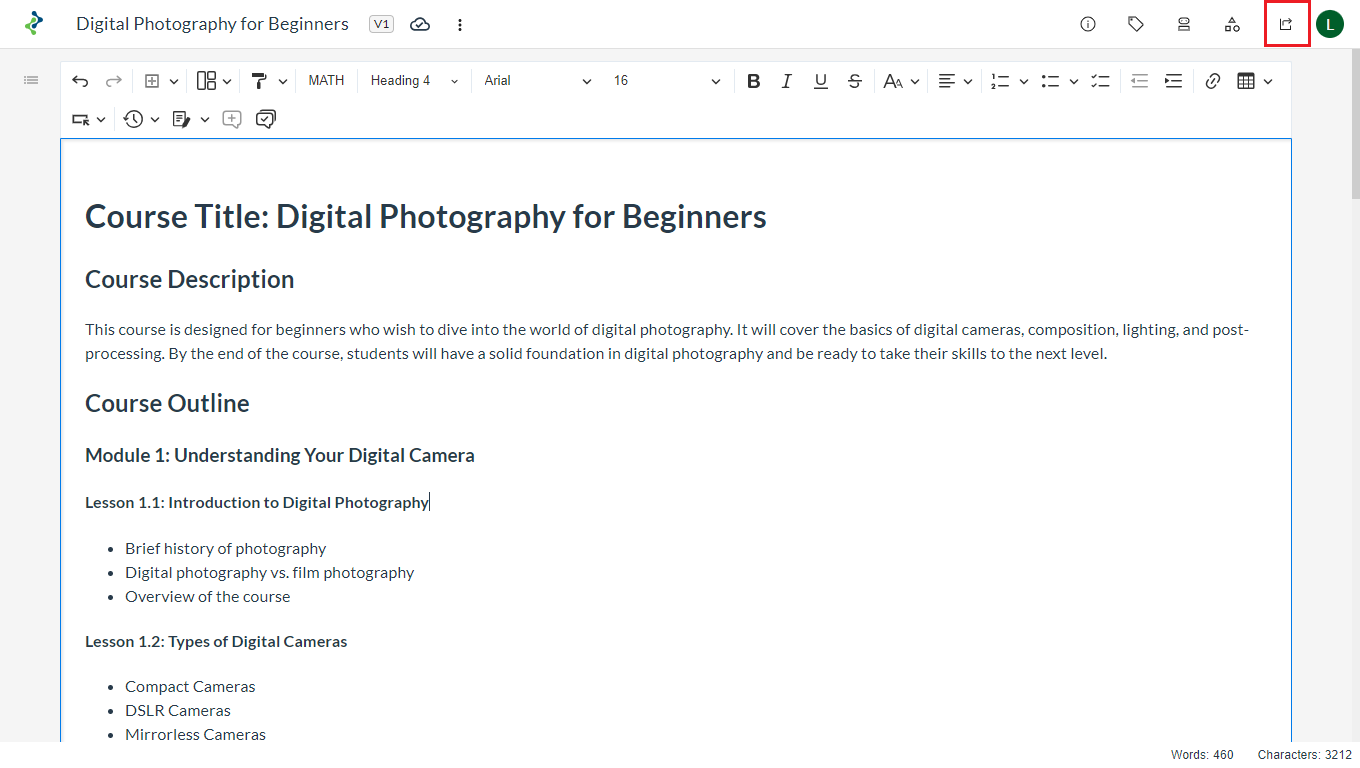Click the share/export icon in header
Viewport: 1360px width, 768px height.
(1286, 24)
